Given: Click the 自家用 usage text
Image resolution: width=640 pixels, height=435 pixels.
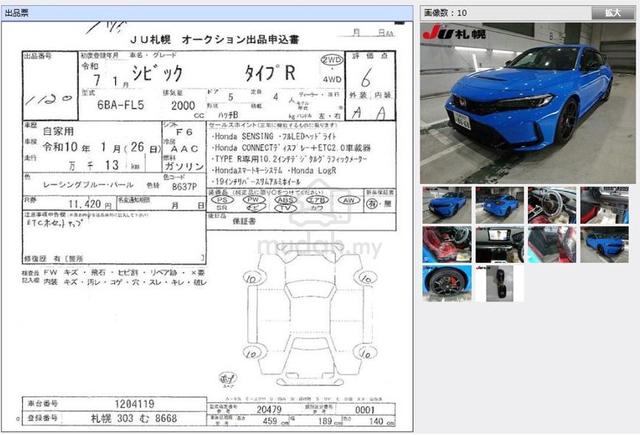Looking at the screenshot, I should point(58,131).
